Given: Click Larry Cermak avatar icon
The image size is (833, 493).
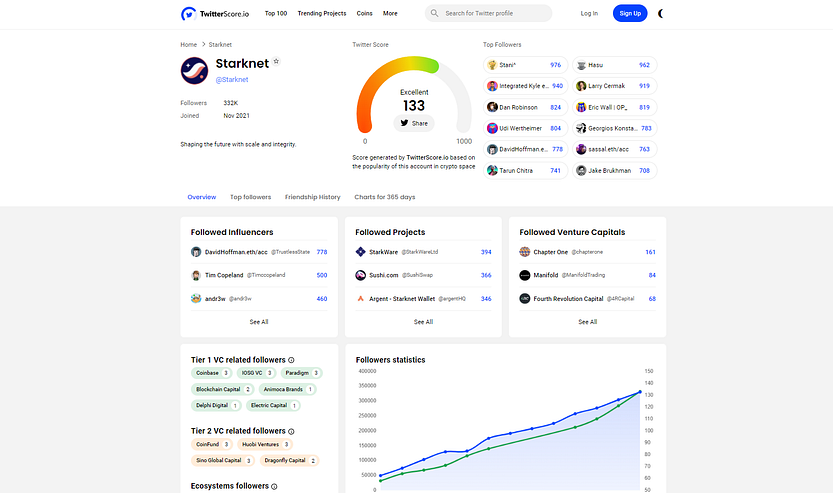Looking at the screenshot, I should (581, 86).
